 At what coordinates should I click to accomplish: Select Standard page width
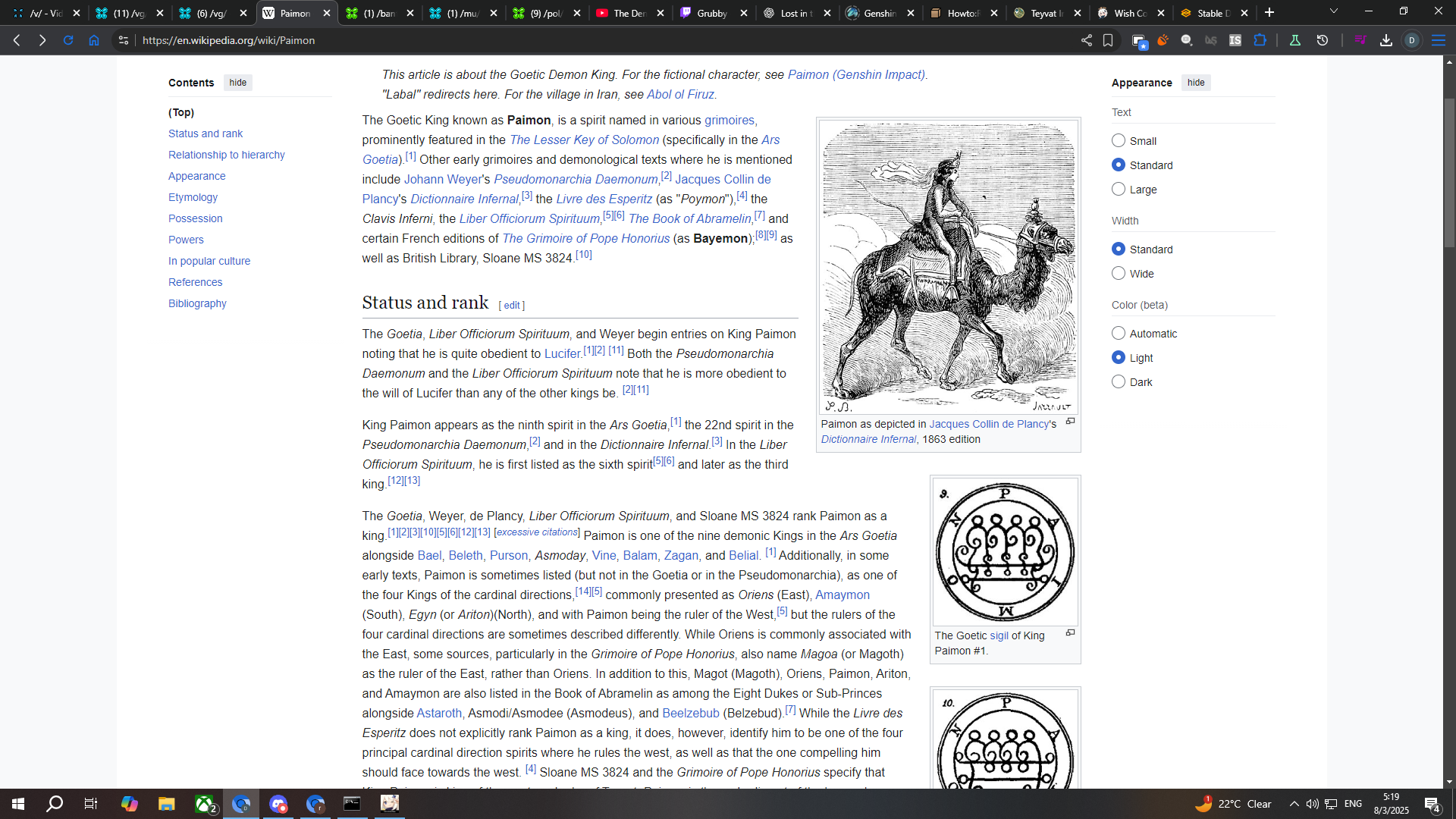point(1119,249)
